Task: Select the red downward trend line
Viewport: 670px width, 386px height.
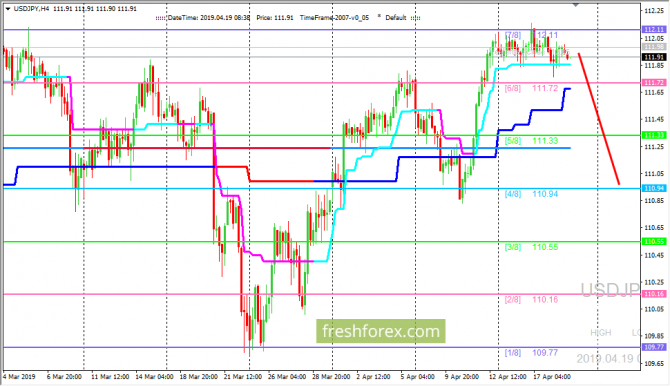Action: click(x=599, y=119)
